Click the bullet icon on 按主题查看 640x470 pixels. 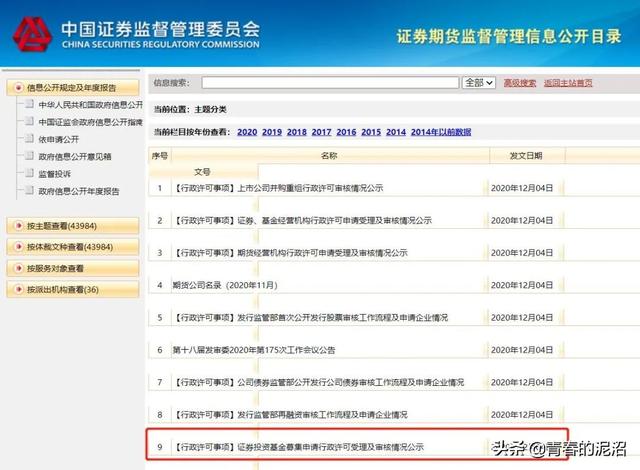pyautogui.click(x=17, y=225)
